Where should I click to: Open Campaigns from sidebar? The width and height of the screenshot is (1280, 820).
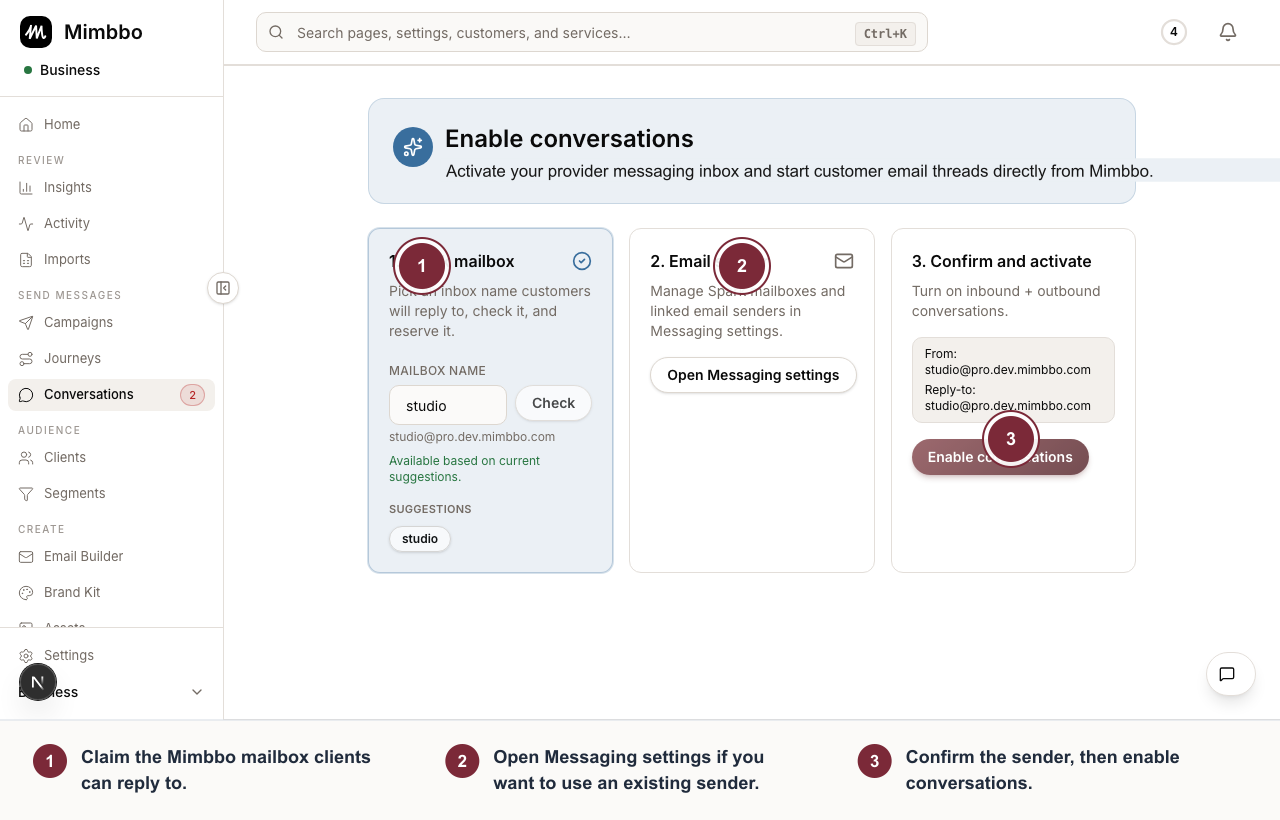[x=111, y=323]
